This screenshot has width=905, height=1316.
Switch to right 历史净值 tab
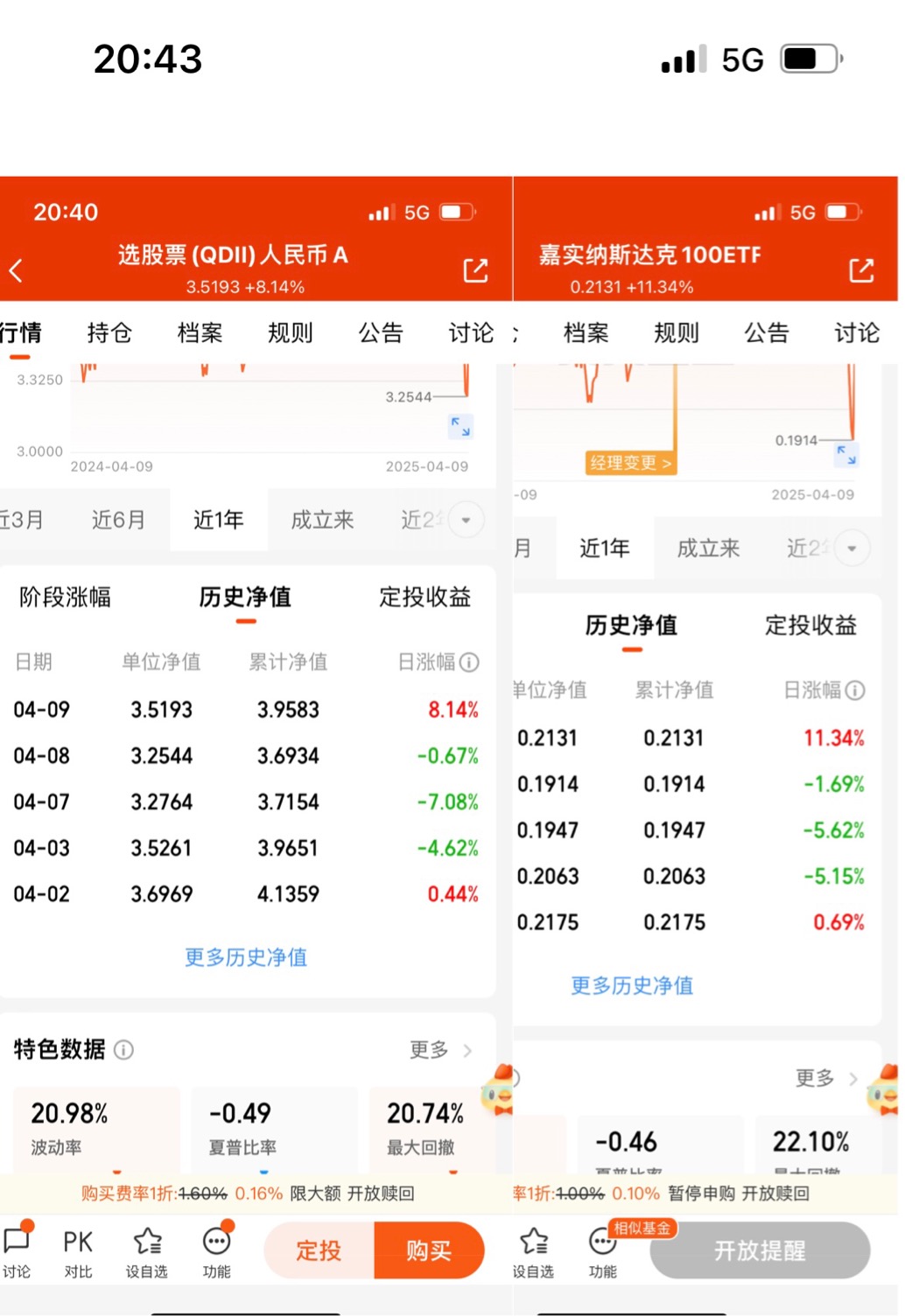[x=631, y=625]
